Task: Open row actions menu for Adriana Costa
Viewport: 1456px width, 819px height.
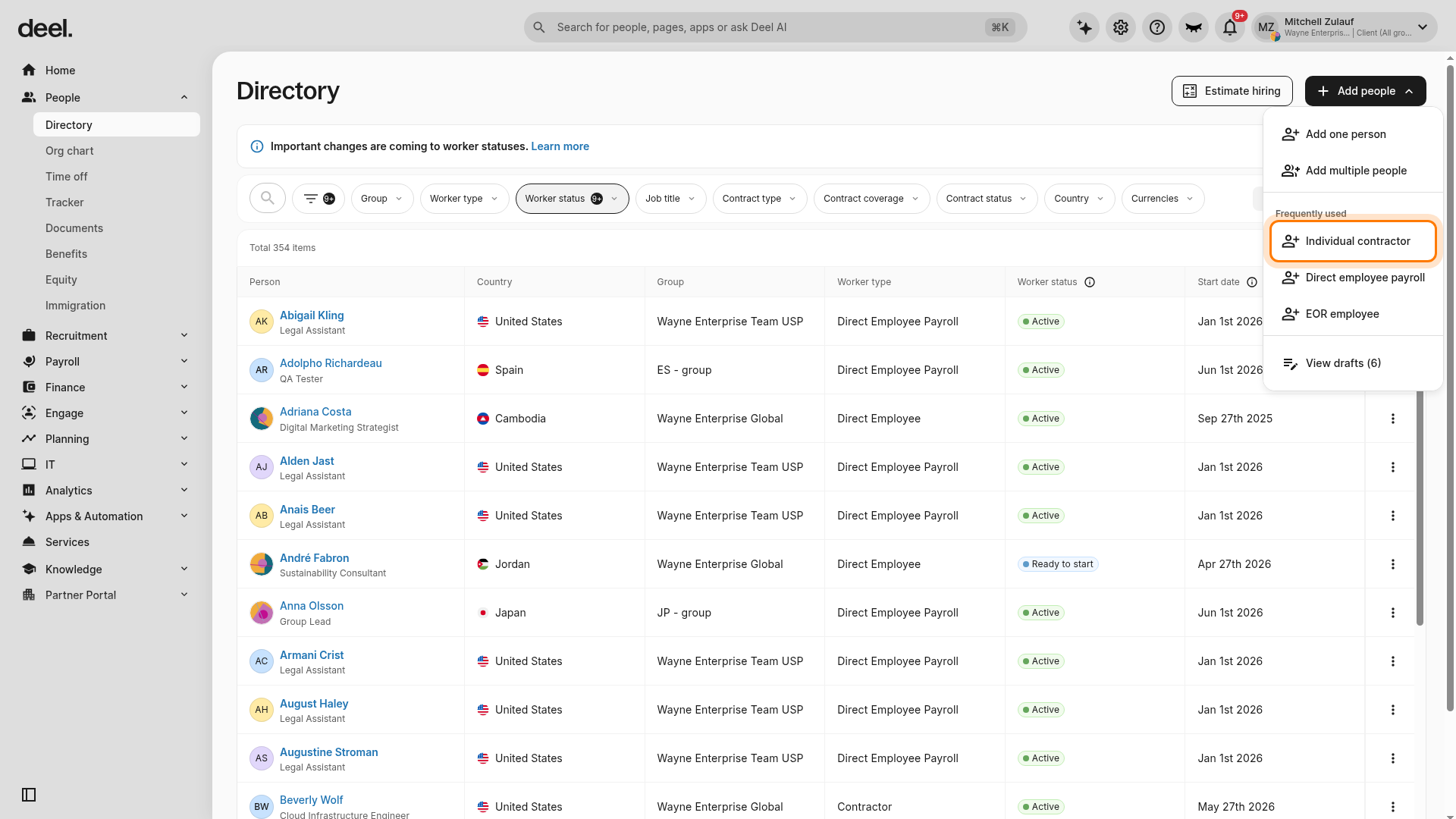Action: click(x=1393, y=419)
